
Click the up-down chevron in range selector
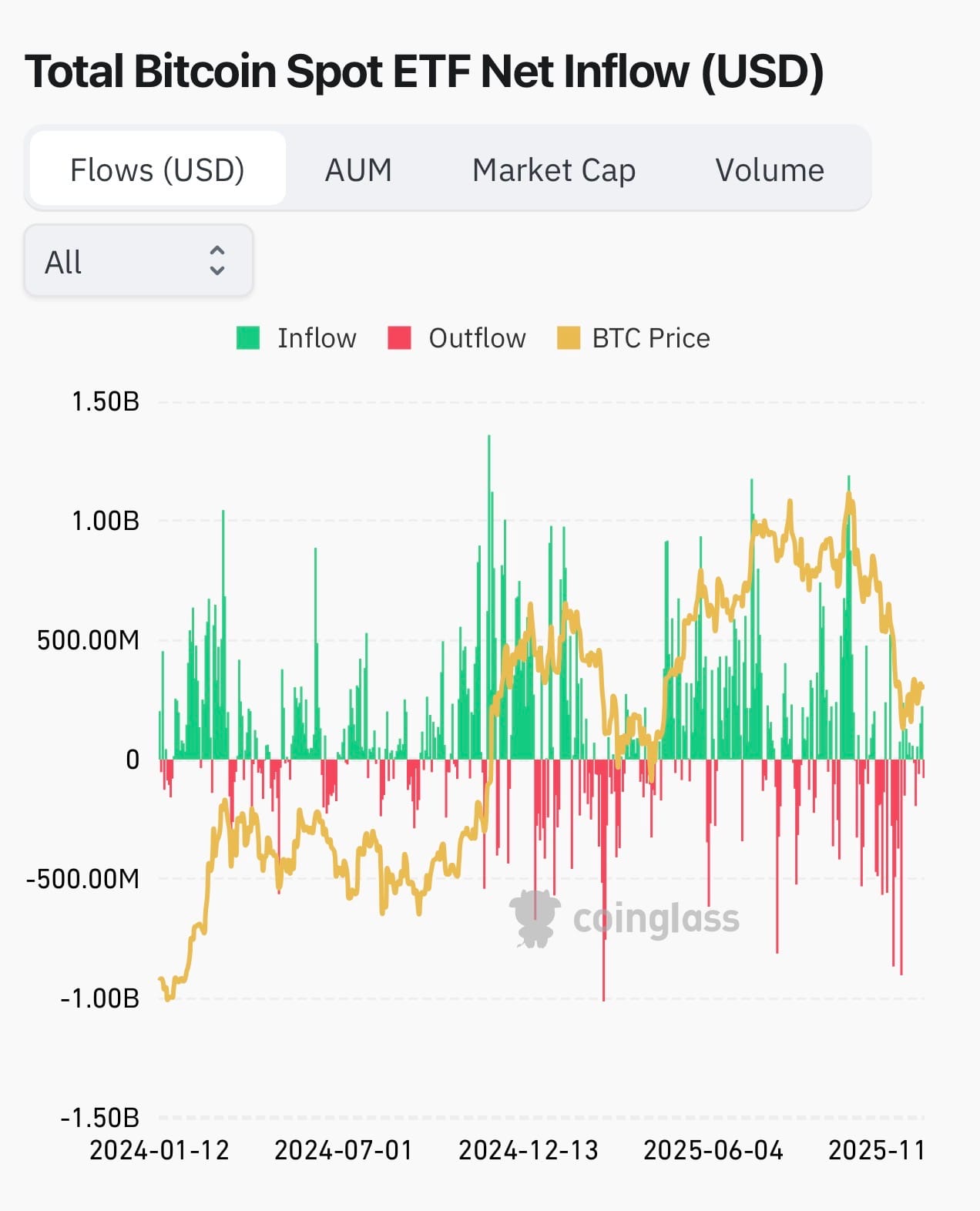point(217,261)
